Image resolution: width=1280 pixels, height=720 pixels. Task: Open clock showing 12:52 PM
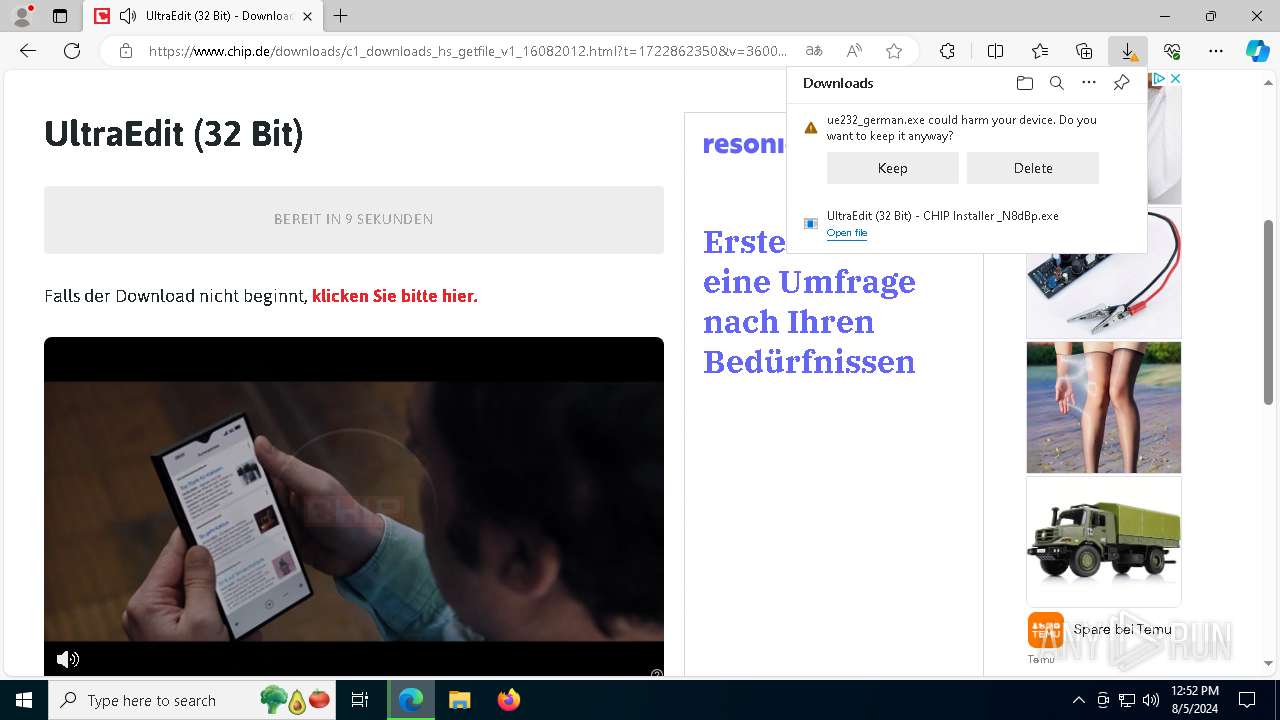pyautogui.click(x=1195, y=700)
